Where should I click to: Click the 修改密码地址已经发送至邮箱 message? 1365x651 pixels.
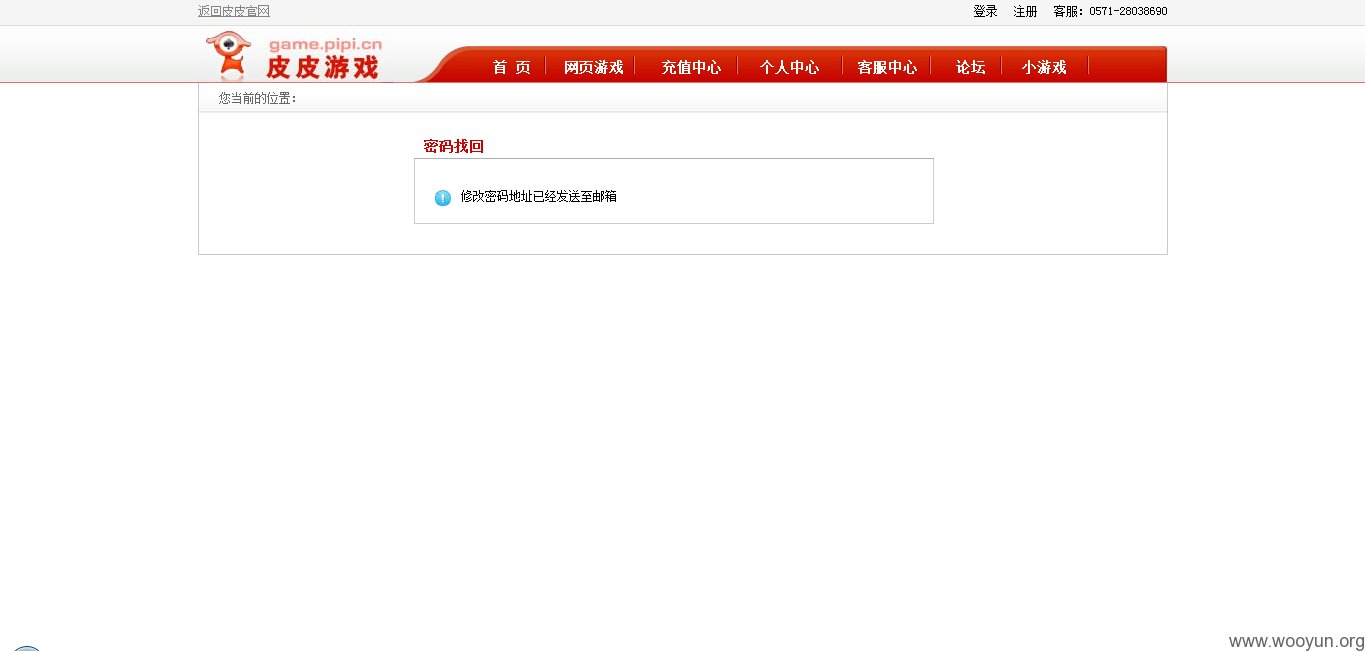click(x=539, y=197)
